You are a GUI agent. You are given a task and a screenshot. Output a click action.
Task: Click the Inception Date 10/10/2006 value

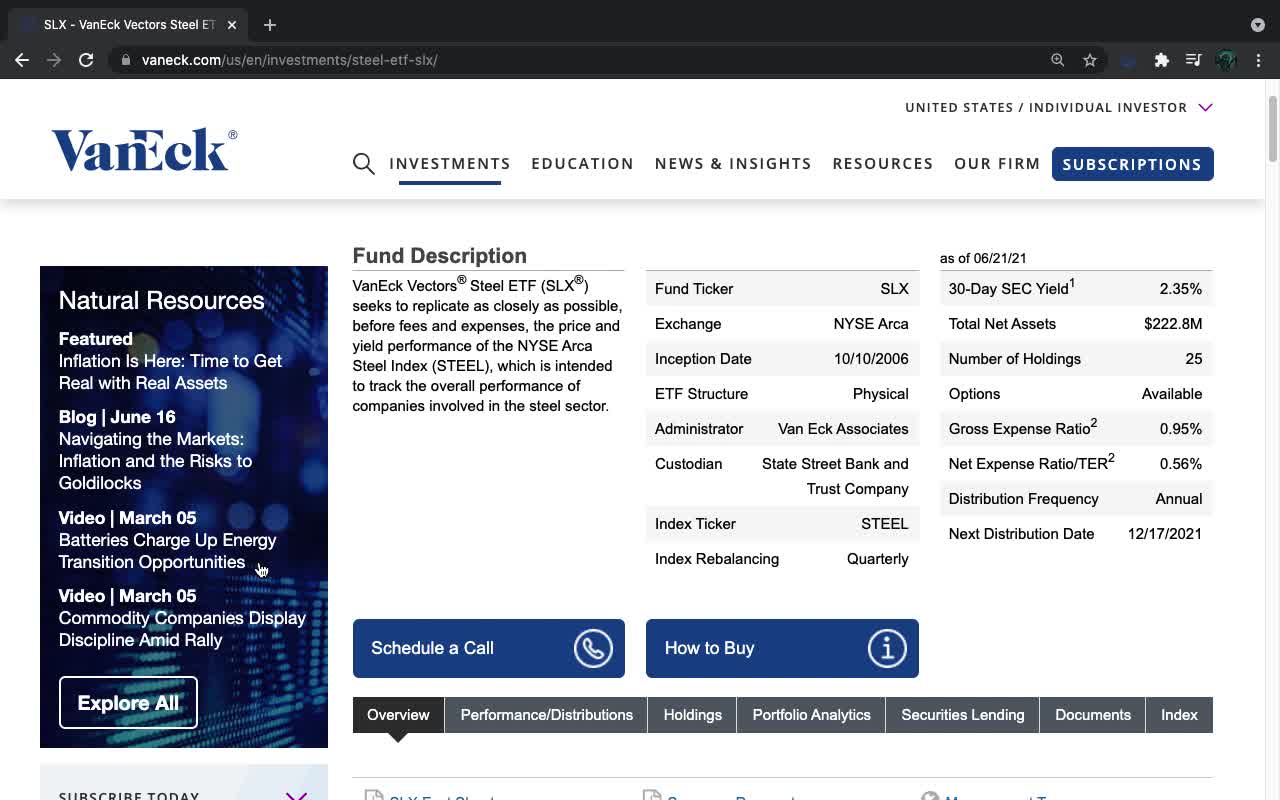click(x=871, y=359)
